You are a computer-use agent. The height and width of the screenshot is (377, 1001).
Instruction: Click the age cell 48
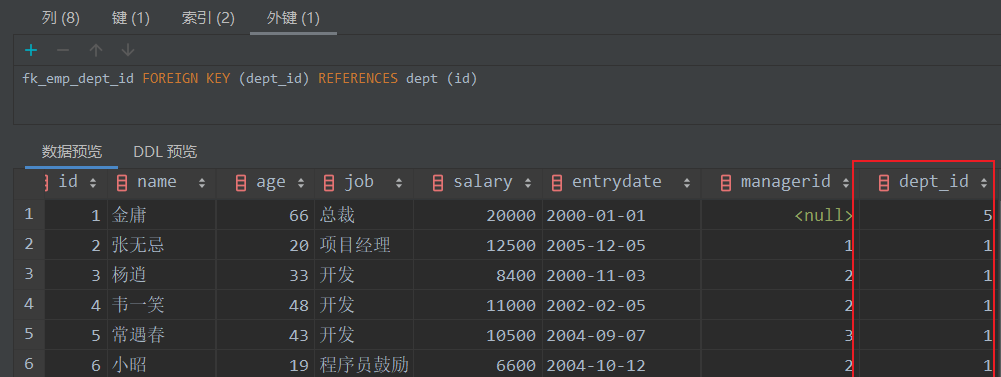pyautogui.click(x=265, y=306)
